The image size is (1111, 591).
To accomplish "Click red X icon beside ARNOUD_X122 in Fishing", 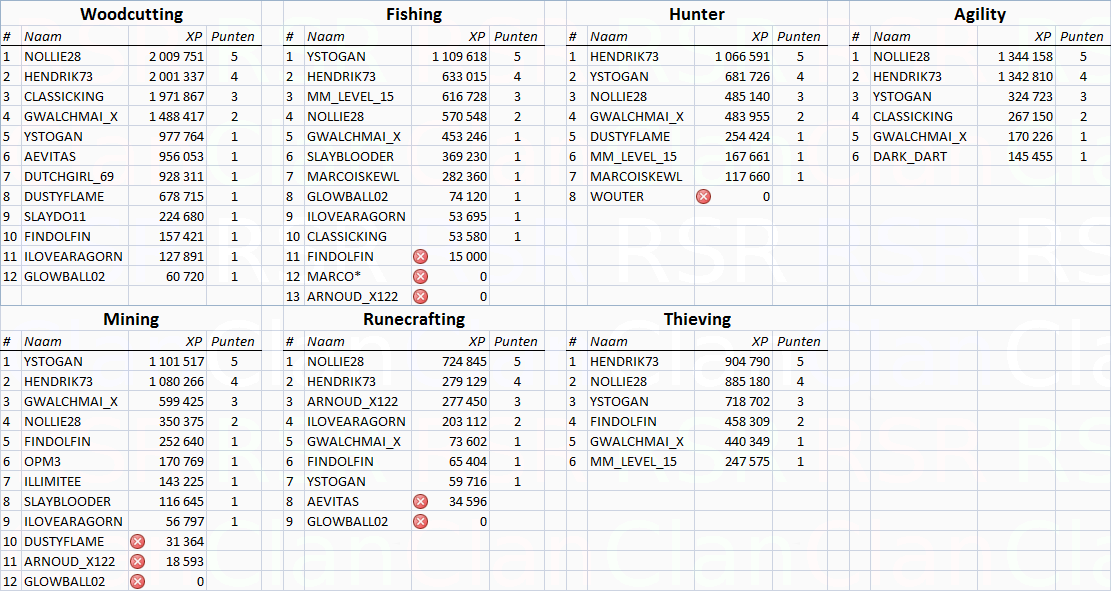I will 420,296.
